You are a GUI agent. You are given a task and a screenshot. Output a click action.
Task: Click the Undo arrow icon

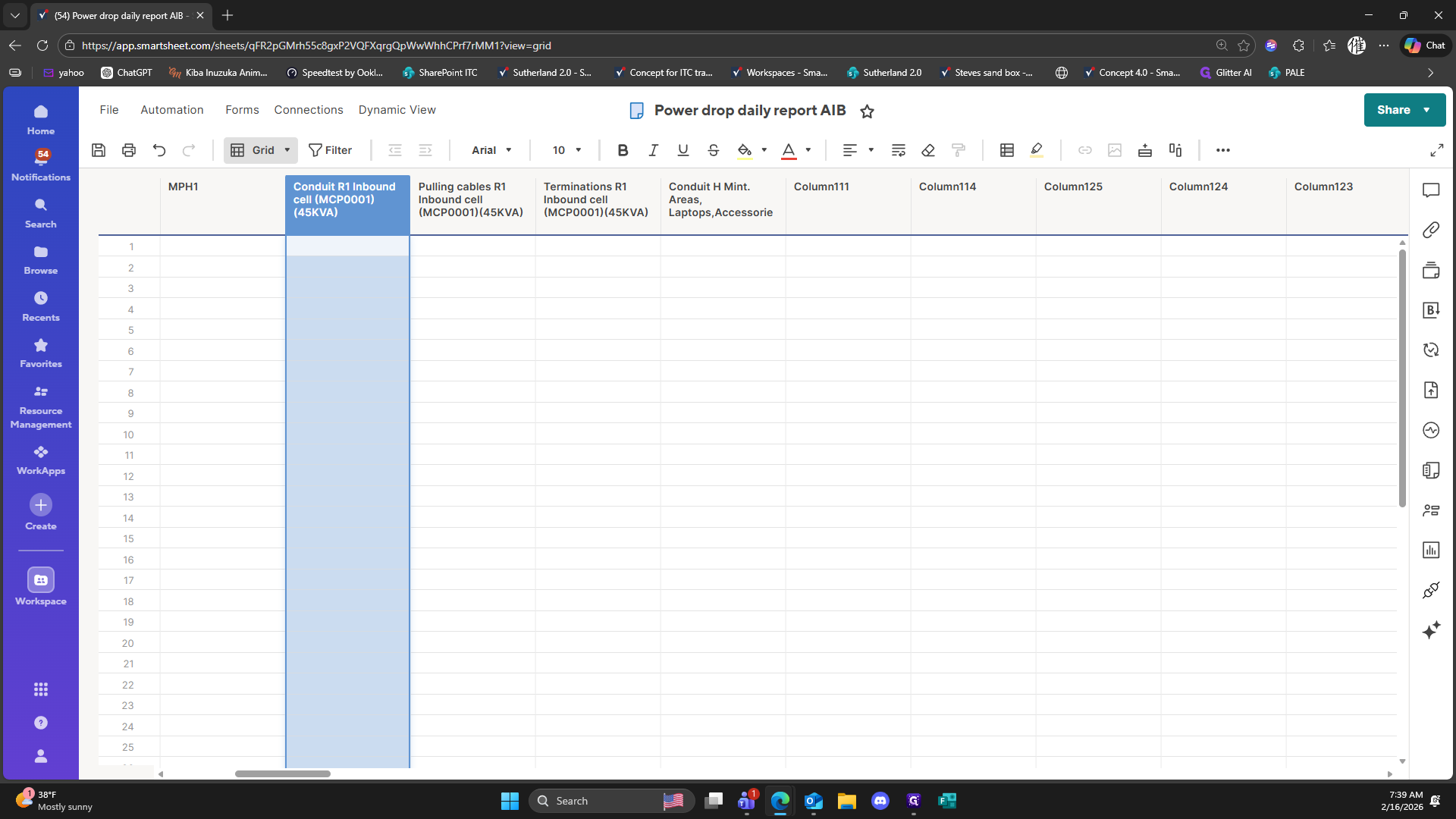coord(159,150)
